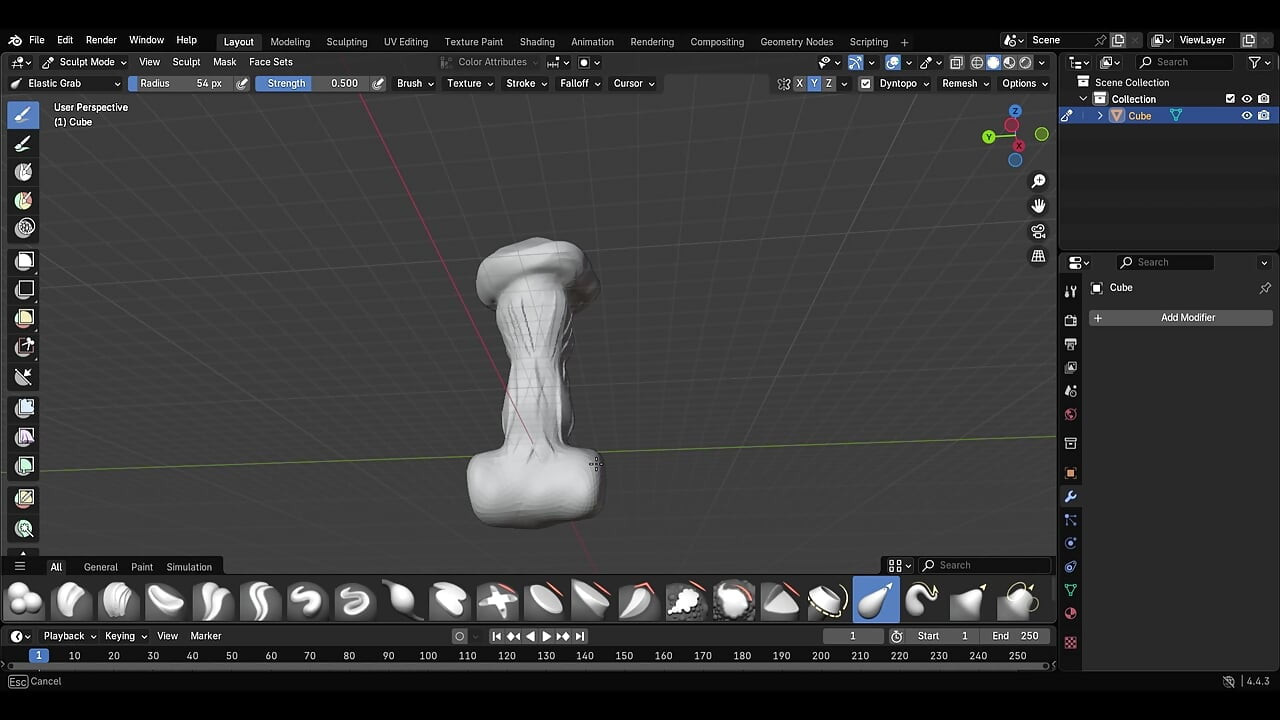The image size is (1280, 720).
Task: Choose the Blob brush thumbnail
Action: pos(24,600)
